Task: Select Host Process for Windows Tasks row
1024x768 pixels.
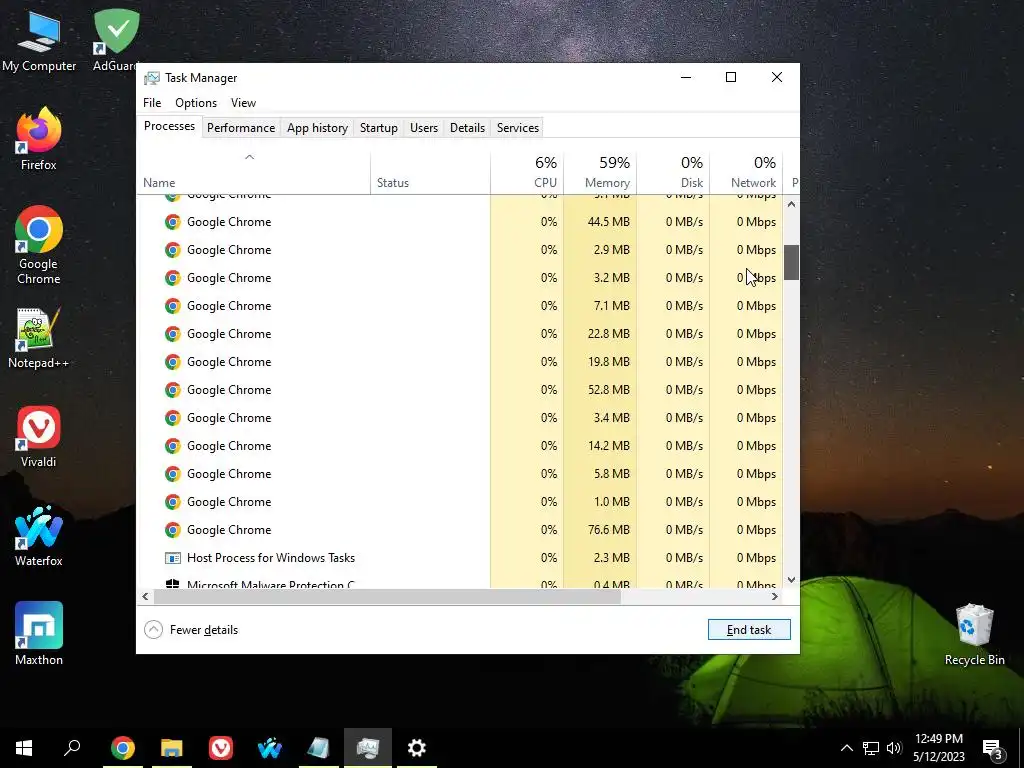Action: coord(460,558)
